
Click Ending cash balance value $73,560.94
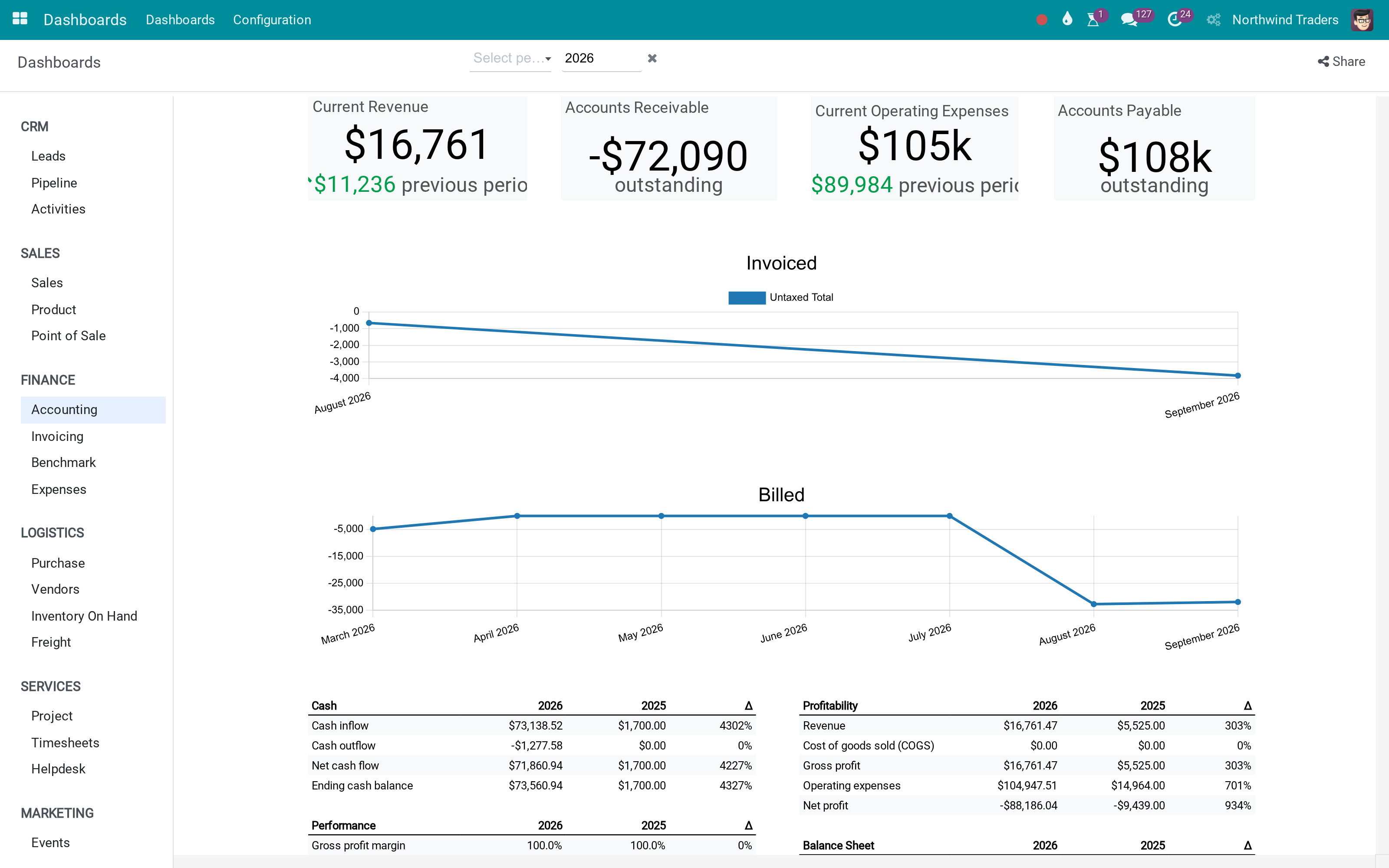[x=536, y=786]
